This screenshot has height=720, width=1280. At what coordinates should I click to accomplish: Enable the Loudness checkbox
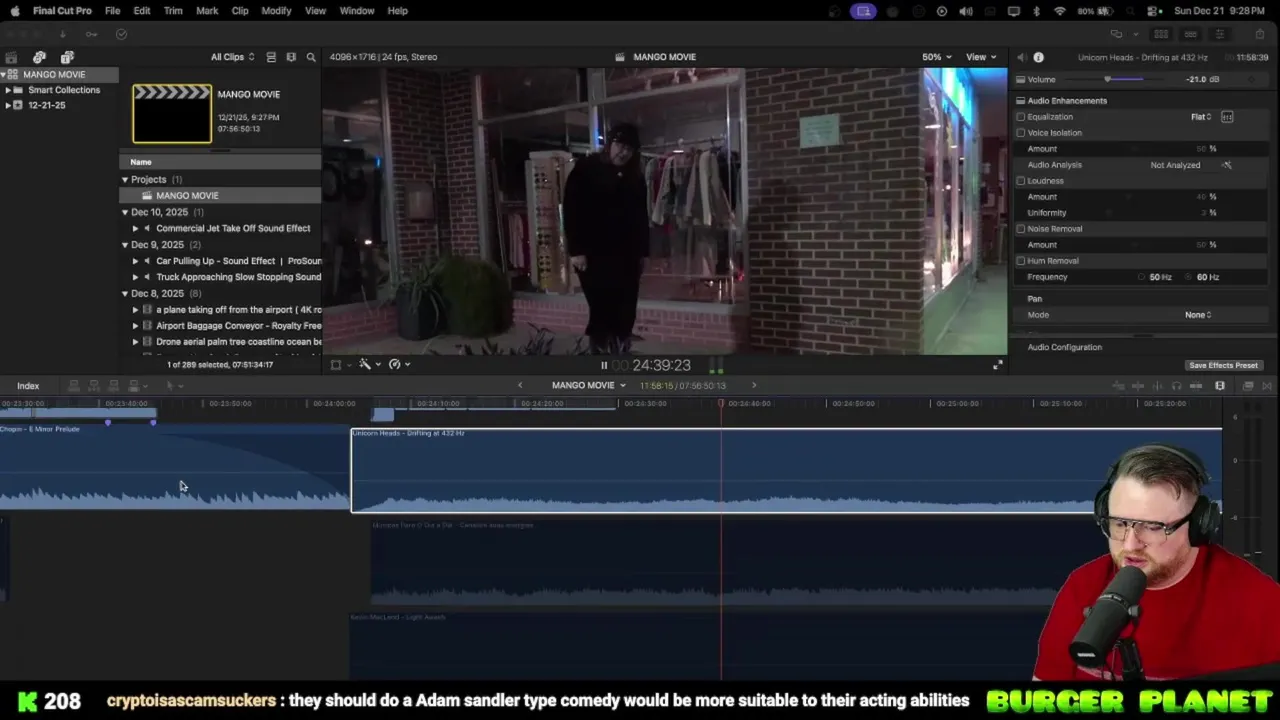tap(1021, 181)
